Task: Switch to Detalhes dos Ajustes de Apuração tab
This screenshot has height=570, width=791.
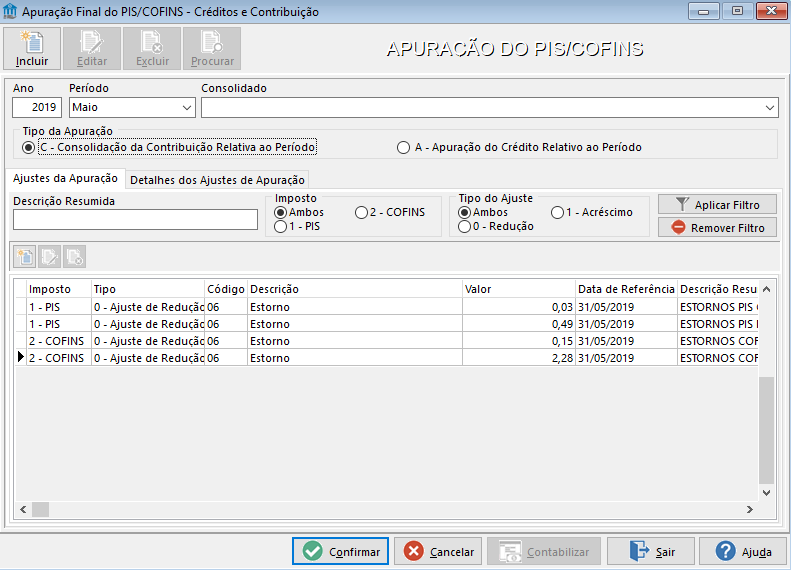Action: (217, 180)
